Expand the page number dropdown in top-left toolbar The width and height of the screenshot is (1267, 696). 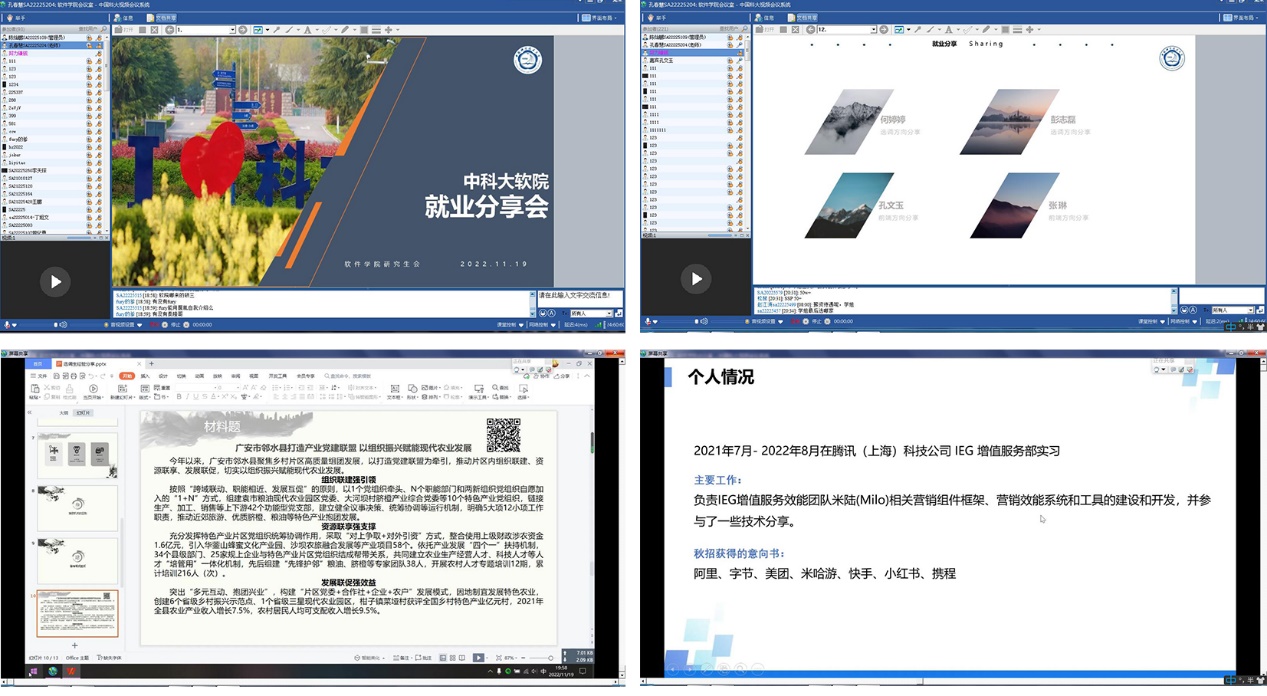pyautogui.click(x=232, y=30)
